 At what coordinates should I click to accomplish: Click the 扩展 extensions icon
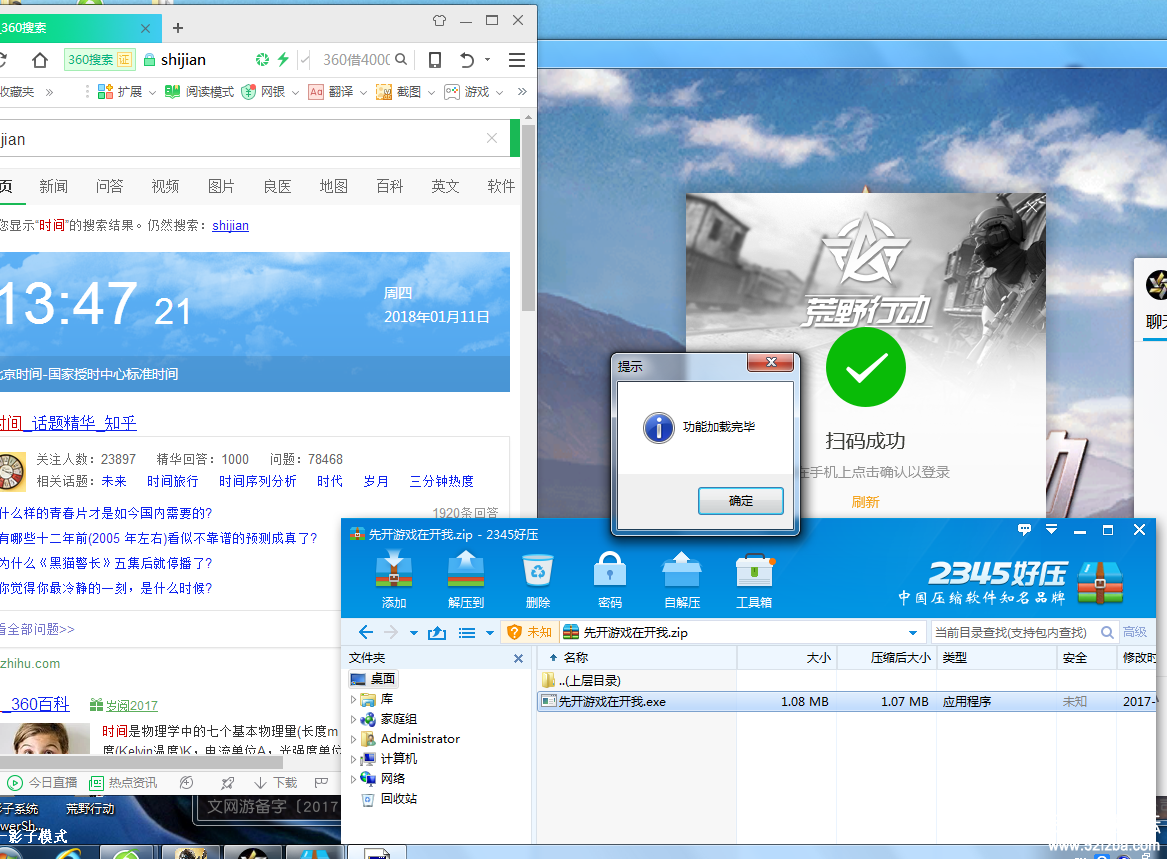(105, 92)
